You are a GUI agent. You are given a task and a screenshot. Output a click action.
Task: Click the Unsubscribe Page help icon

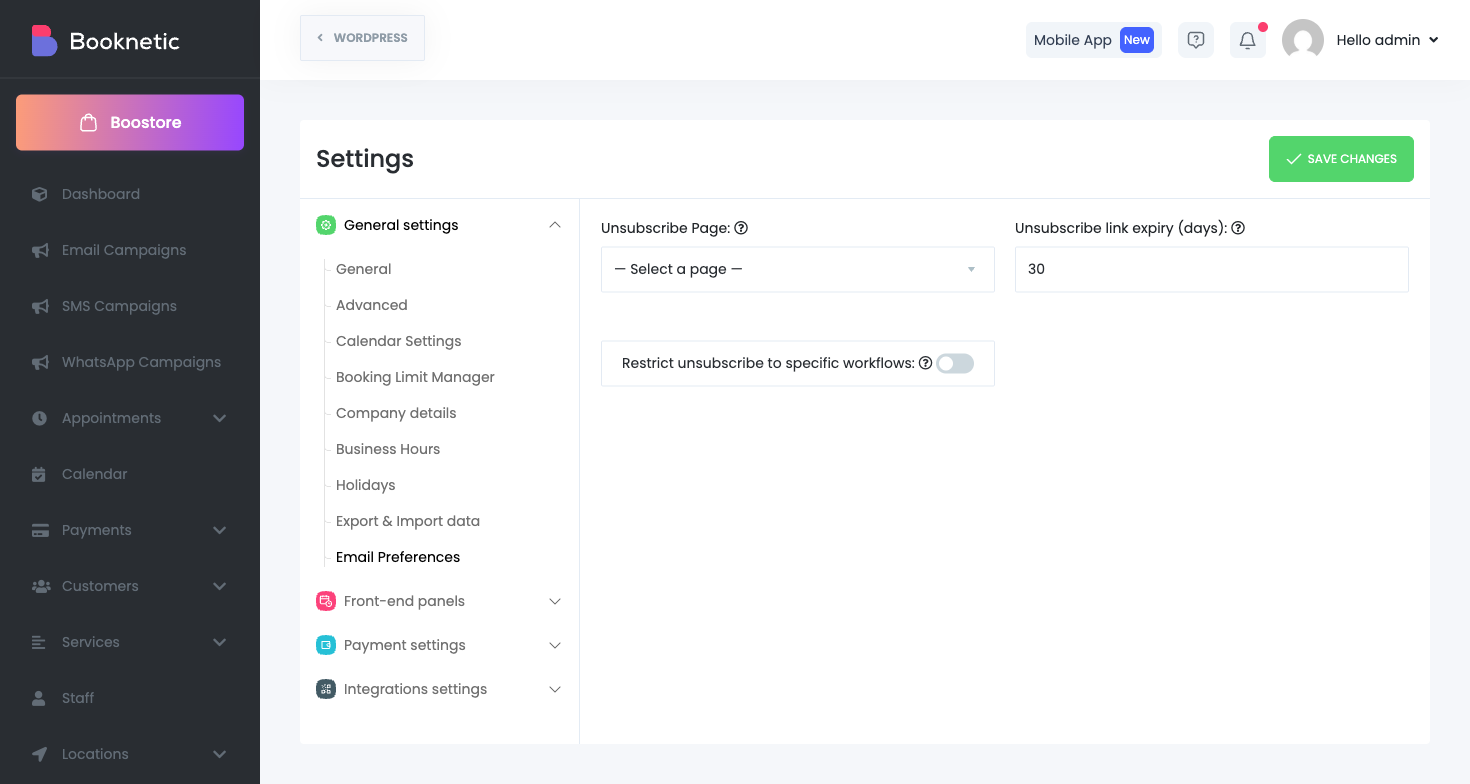pos(741,228)
